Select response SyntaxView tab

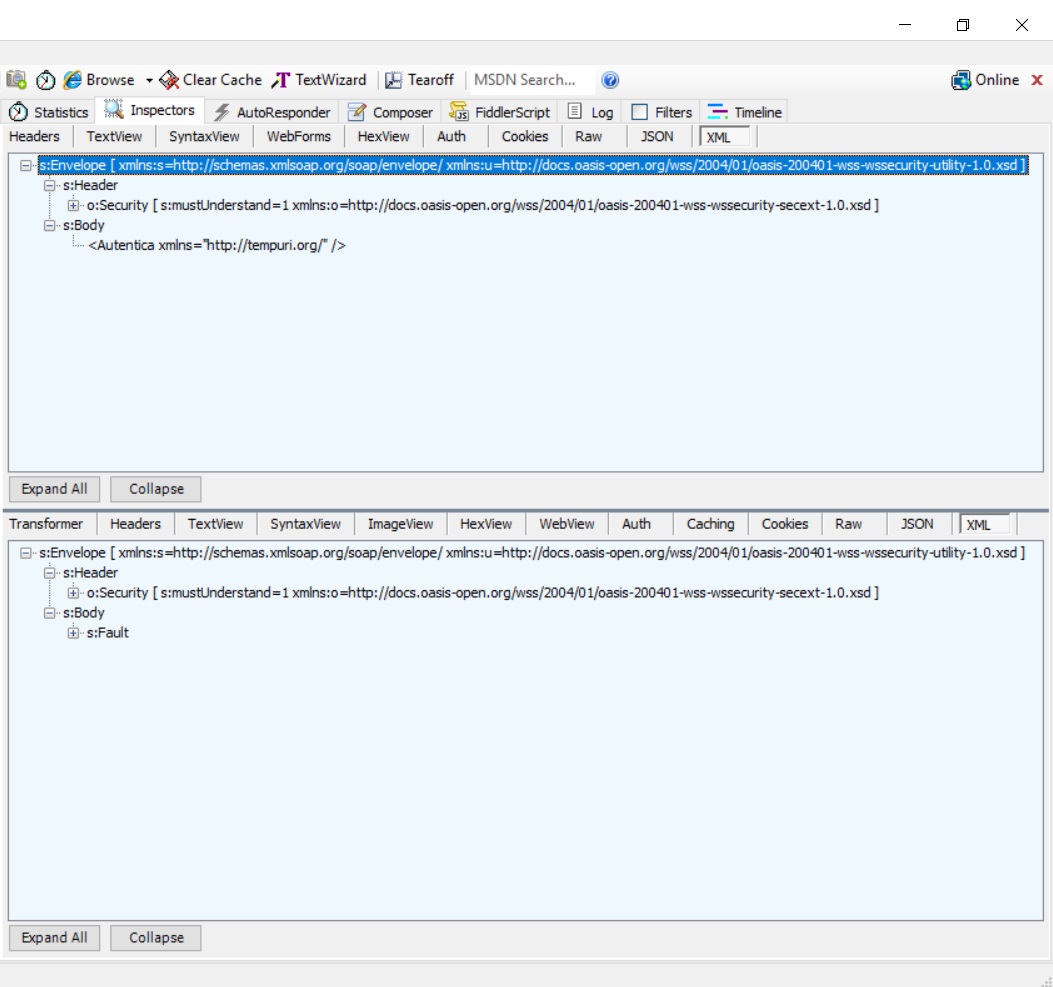(306, 524)
